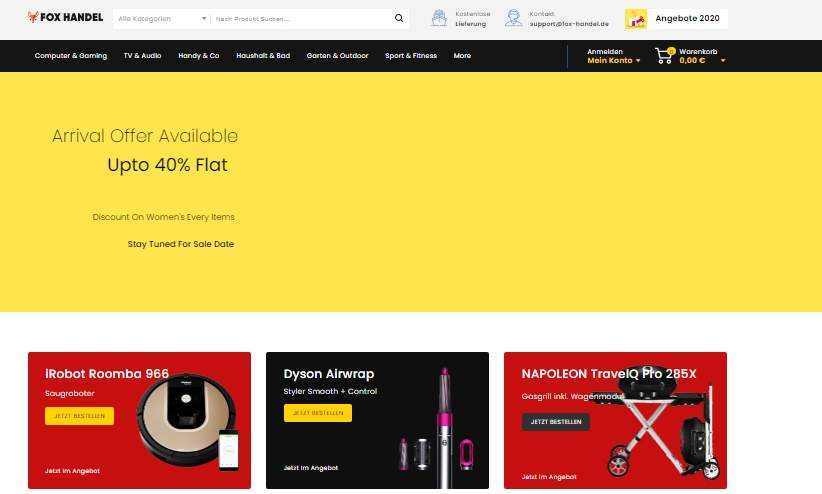Open the Haushalt & Bad menu

[x=263, y=56]
